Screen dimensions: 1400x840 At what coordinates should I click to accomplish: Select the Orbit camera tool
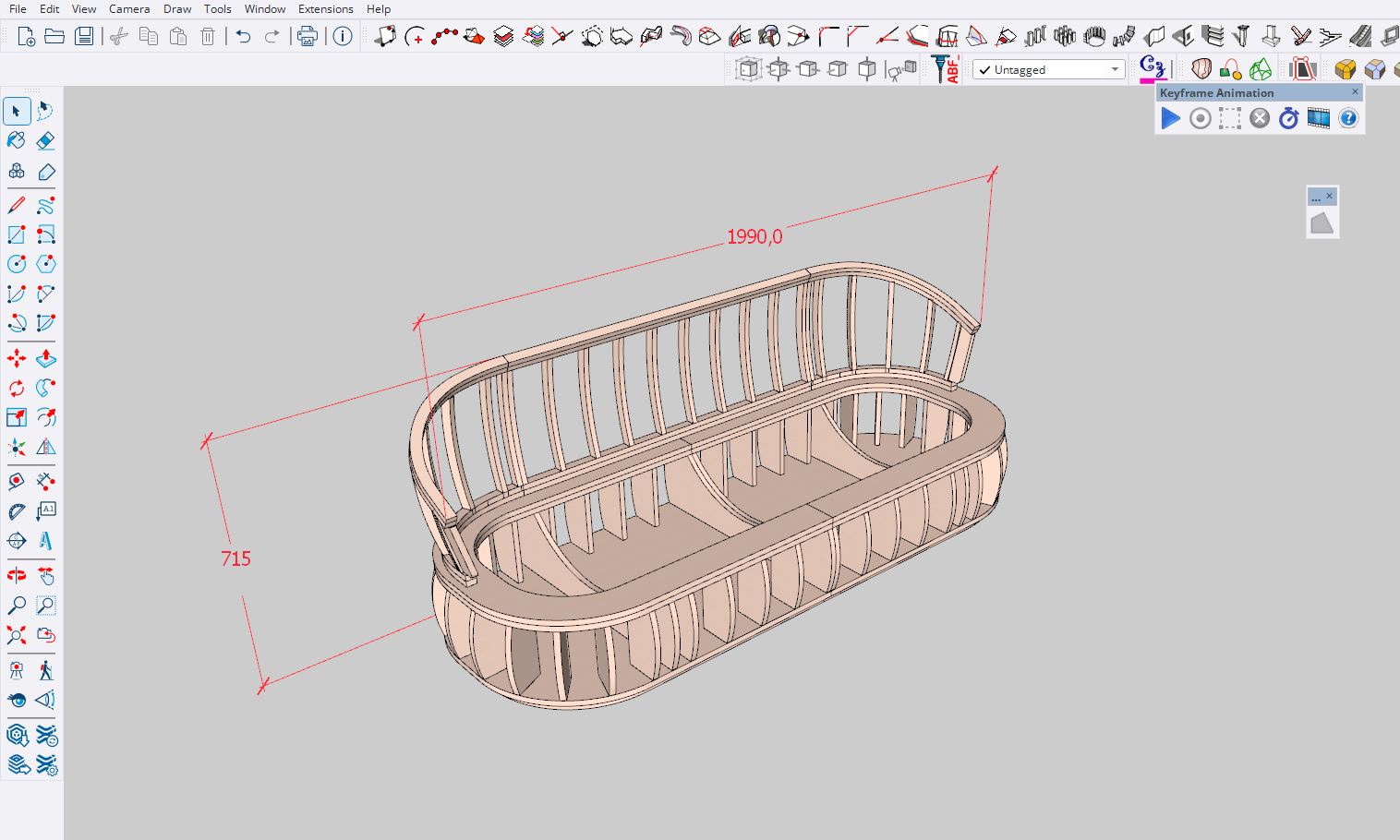pyautogui.click(x=17, y=576)
